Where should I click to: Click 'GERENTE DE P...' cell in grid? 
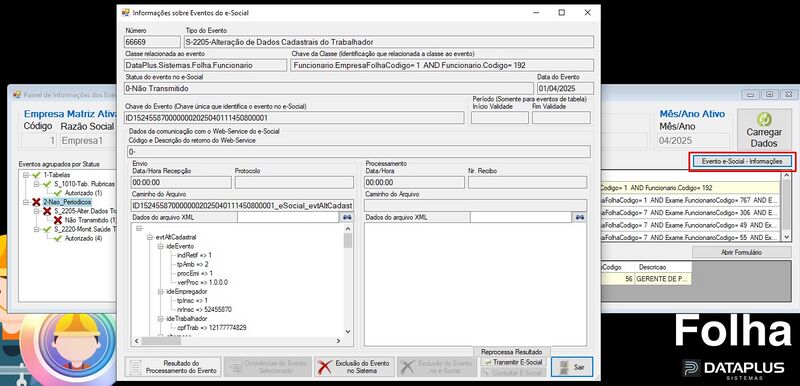point(663,279)
